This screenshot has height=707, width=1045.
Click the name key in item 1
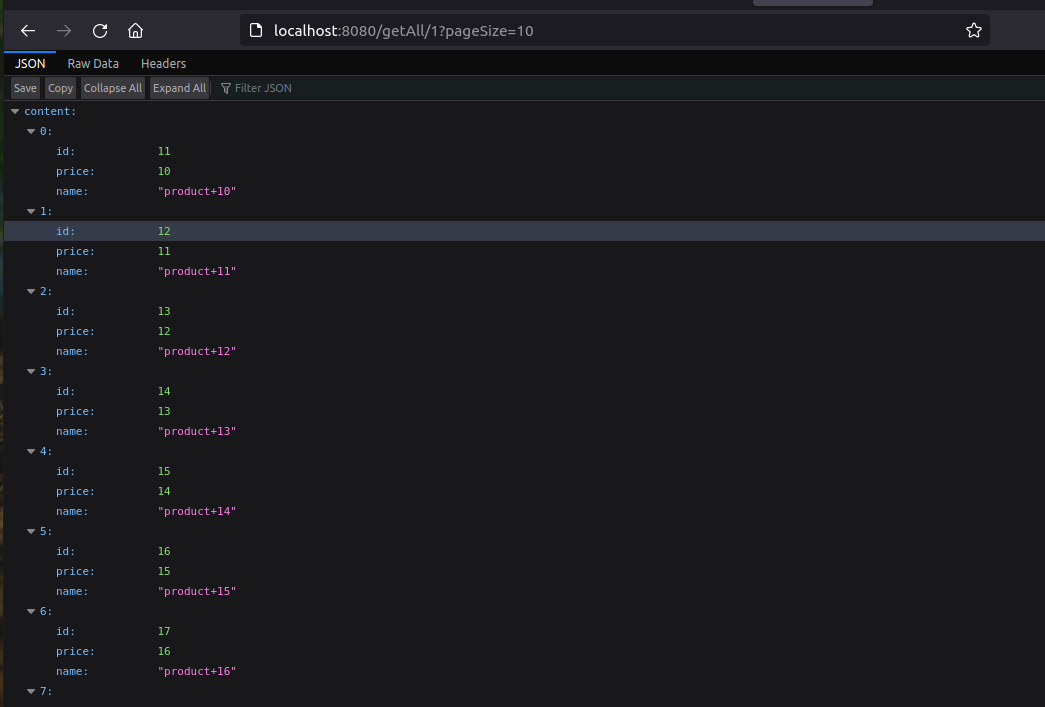pyautogui.click(x=72, y=271)
